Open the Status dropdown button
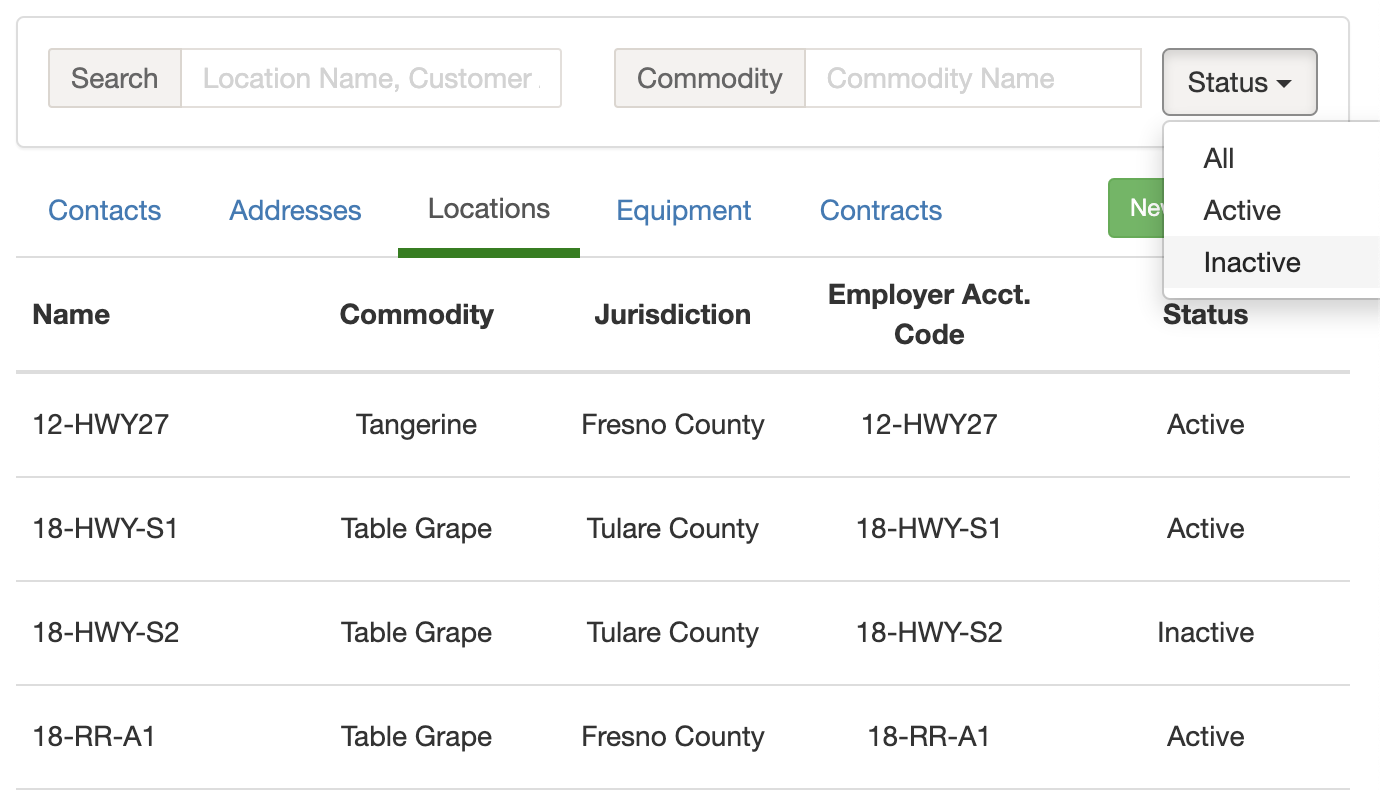Screen dimensions: 1380x790 [x=1239, y=82]
